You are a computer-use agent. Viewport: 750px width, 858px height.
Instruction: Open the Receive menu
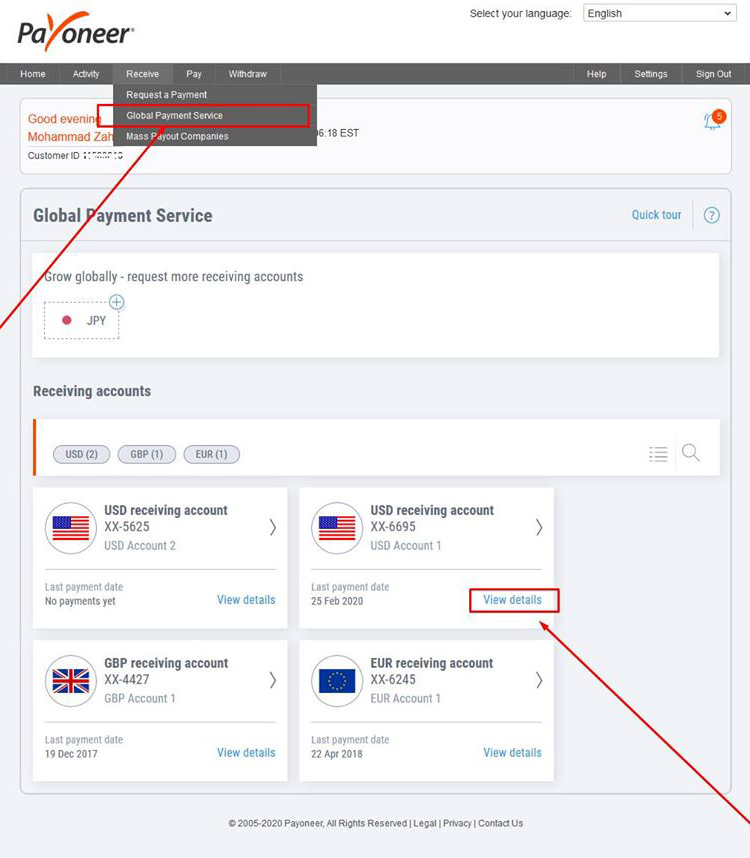[143, 74]
